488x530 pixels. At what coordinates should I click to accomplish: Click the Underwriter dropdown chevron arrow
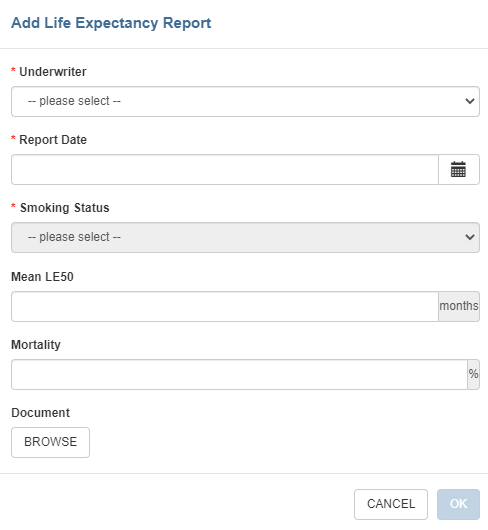(x=470, y=101)
